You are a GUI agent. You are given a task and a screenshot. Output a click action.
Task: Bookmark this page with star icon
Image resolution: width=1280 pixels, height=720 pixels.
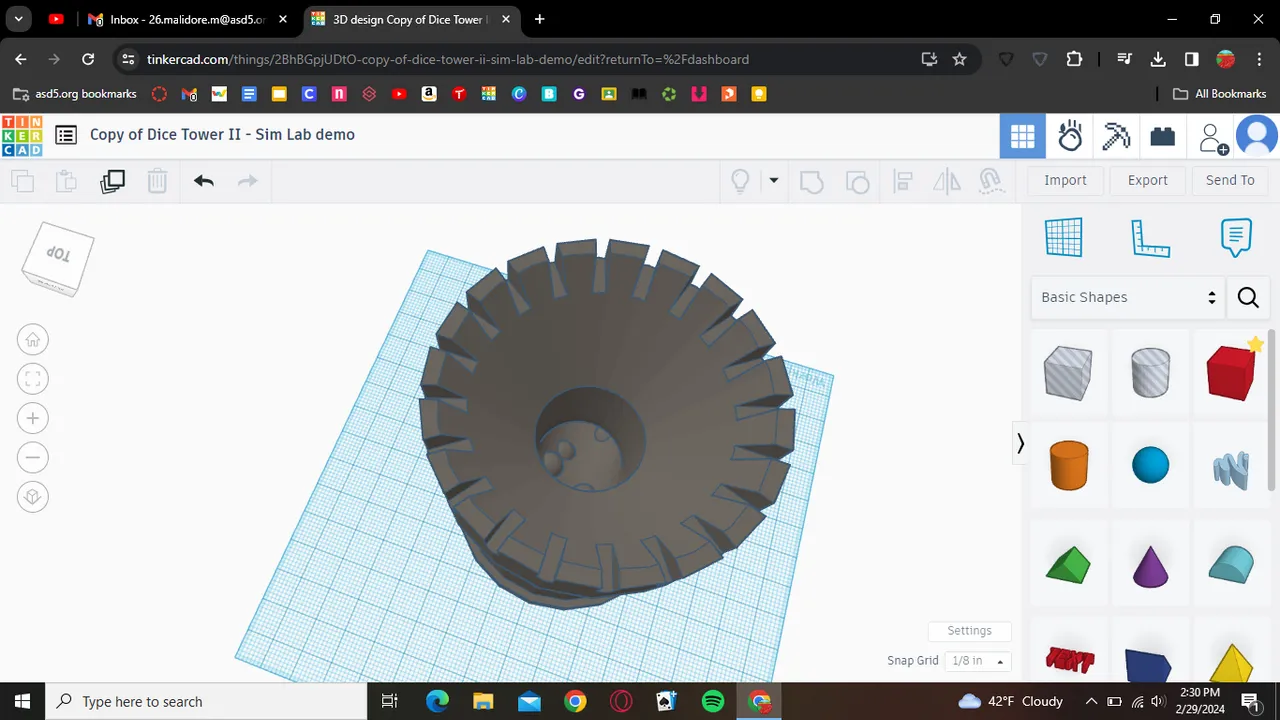coord(960,59)
